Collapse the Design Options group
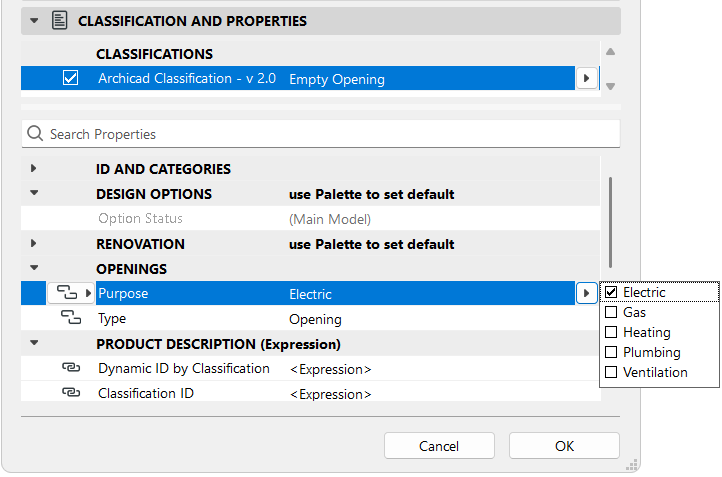The width and height of the screenshot is (722, 477). tap(34, 193)
